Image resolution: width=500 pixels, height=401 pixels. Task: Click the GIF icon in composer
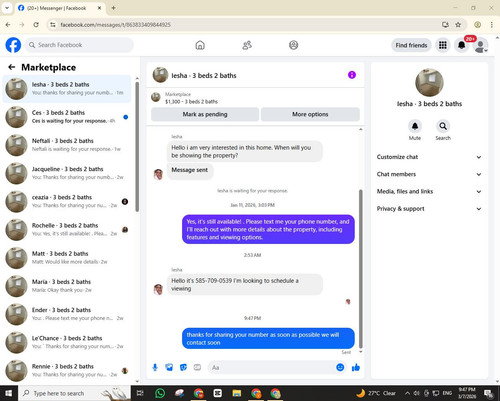(197, 367)
